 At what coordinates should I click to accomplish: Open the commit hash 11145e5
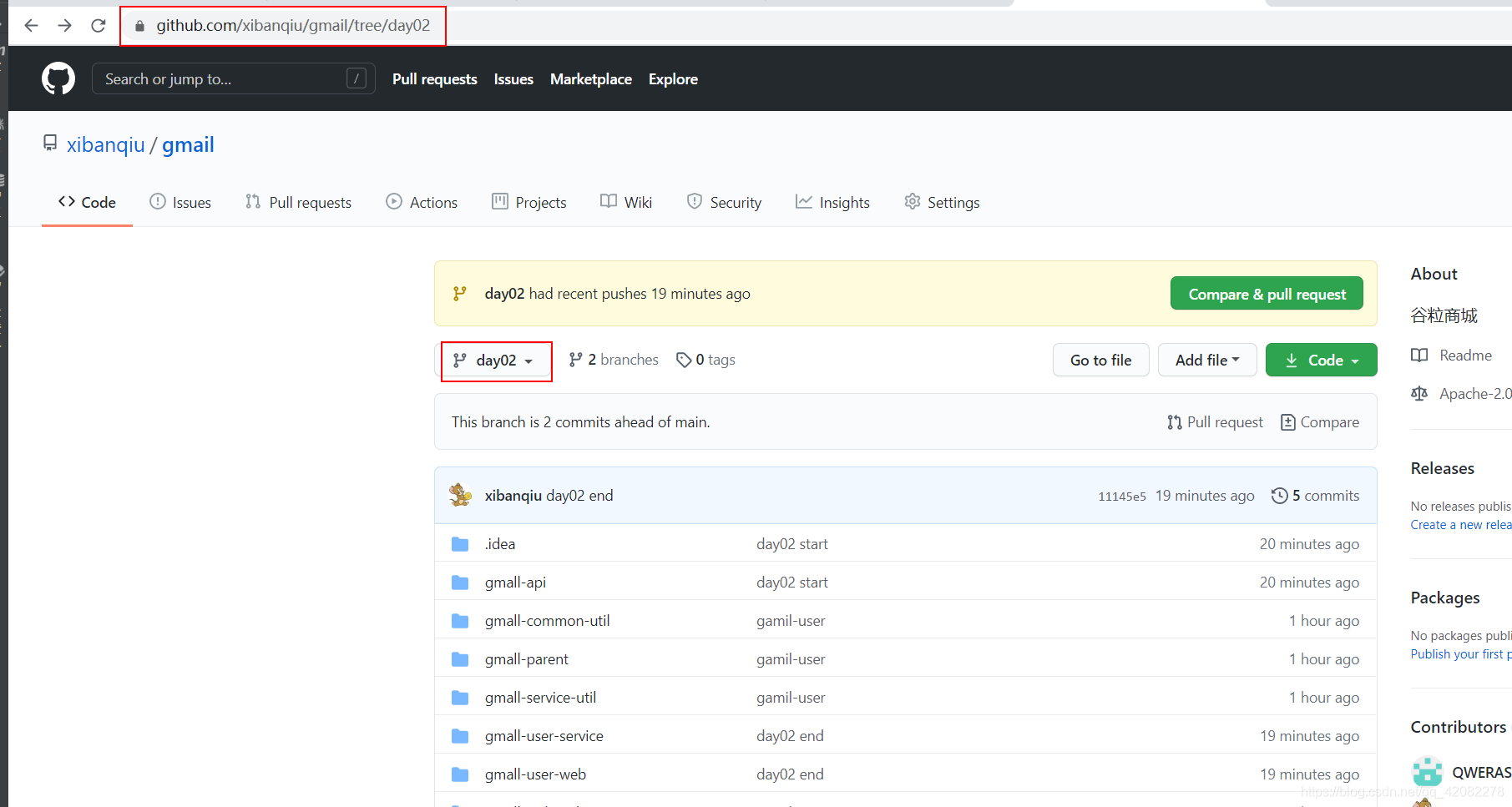[x=1122, y=497]
